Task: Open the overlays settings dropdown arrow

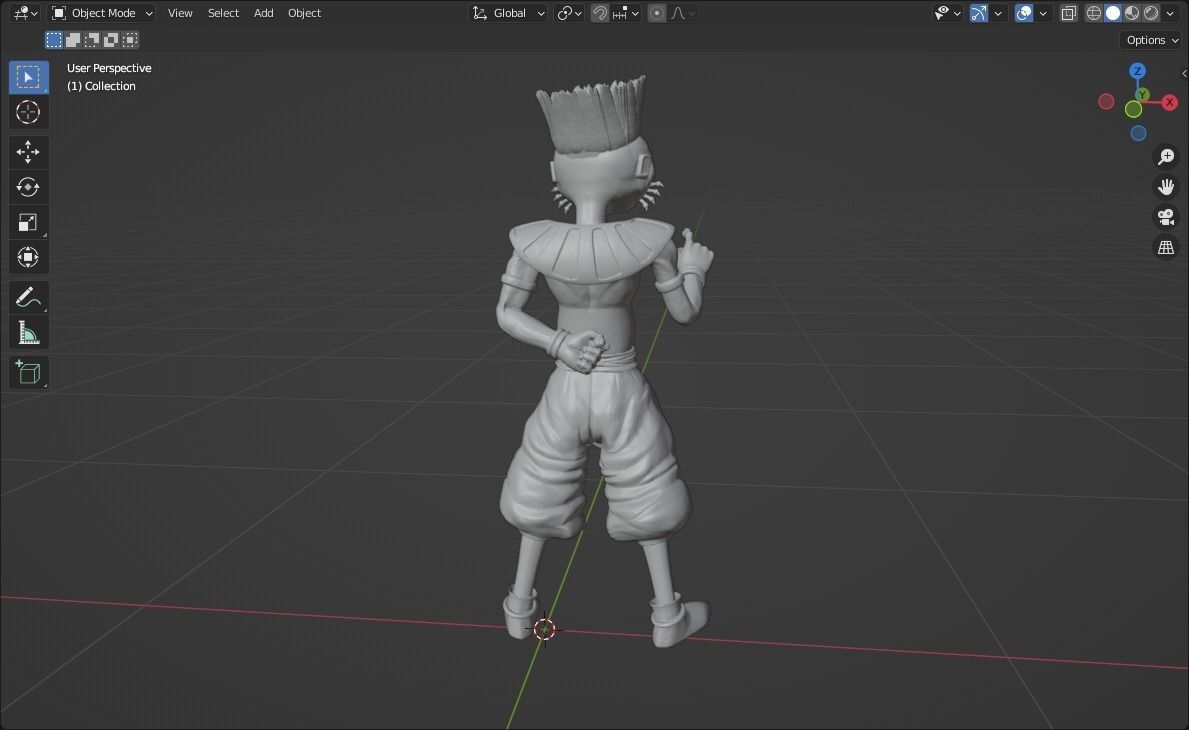Action: (x=1043, y=13)
